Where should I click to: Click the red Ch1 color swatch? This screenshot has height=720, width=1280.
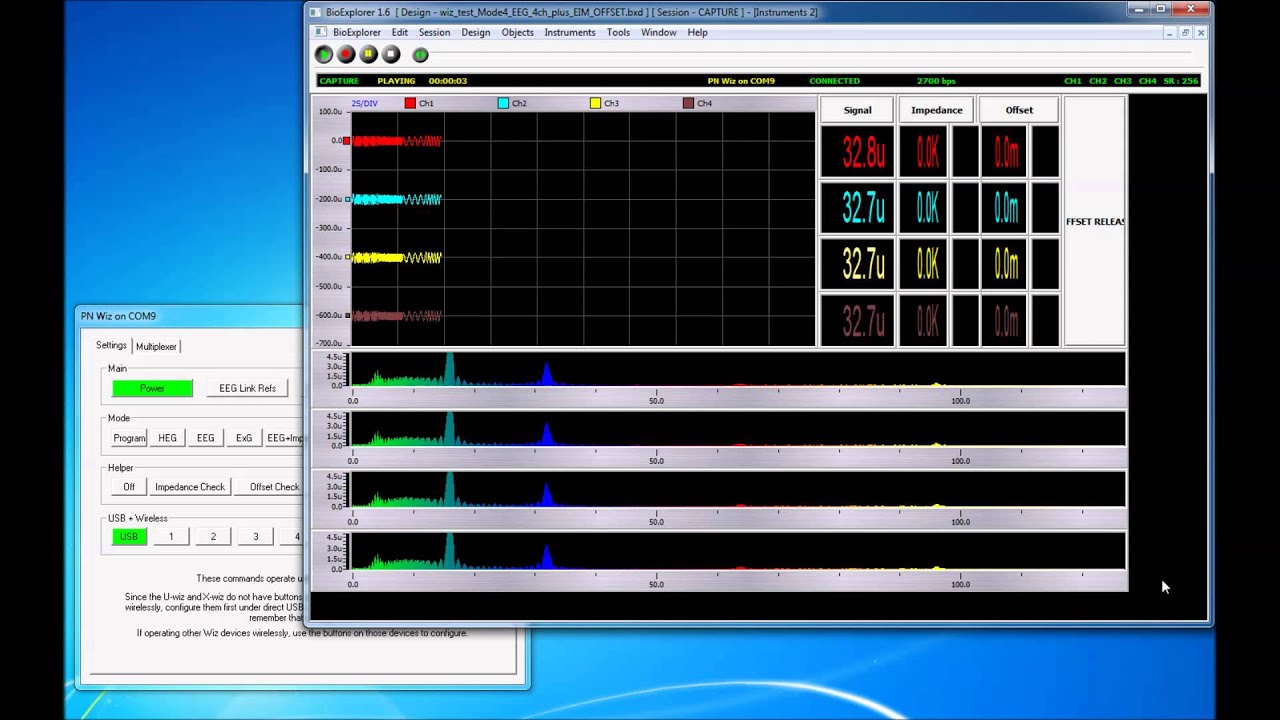[x=410, y=103]
